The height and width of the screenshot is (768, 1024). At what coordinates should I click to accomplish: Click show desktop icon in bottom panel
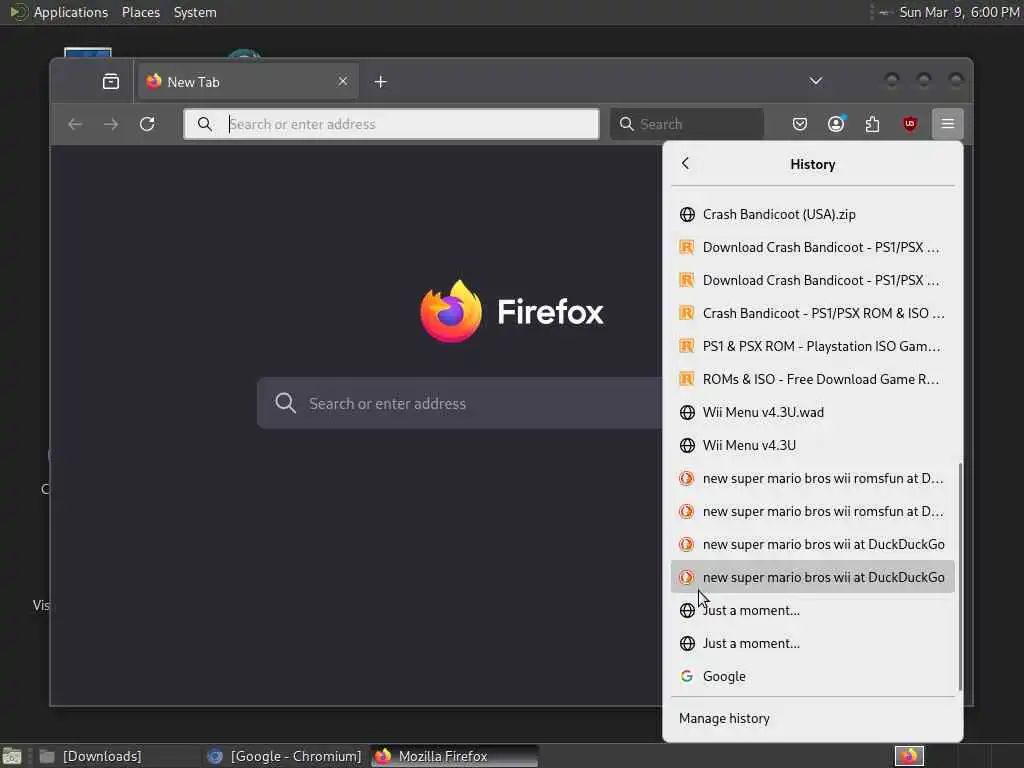12,757
